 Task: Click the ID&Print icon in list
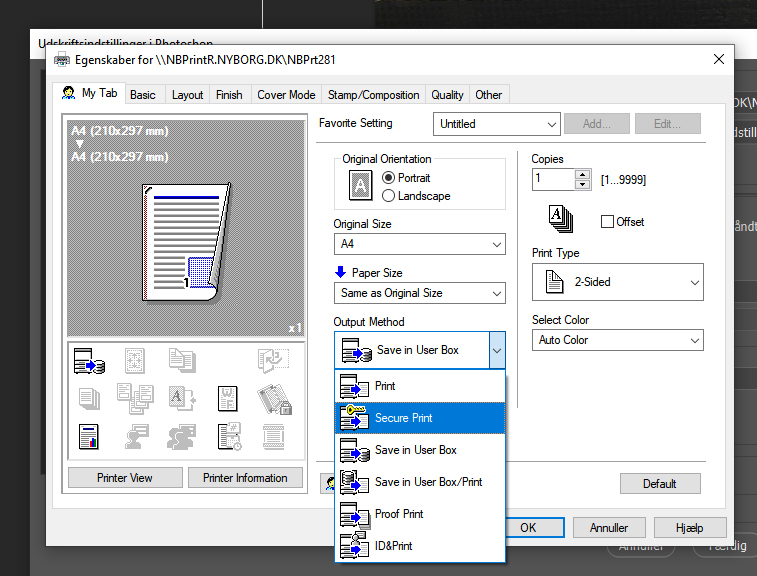[354, 546]
